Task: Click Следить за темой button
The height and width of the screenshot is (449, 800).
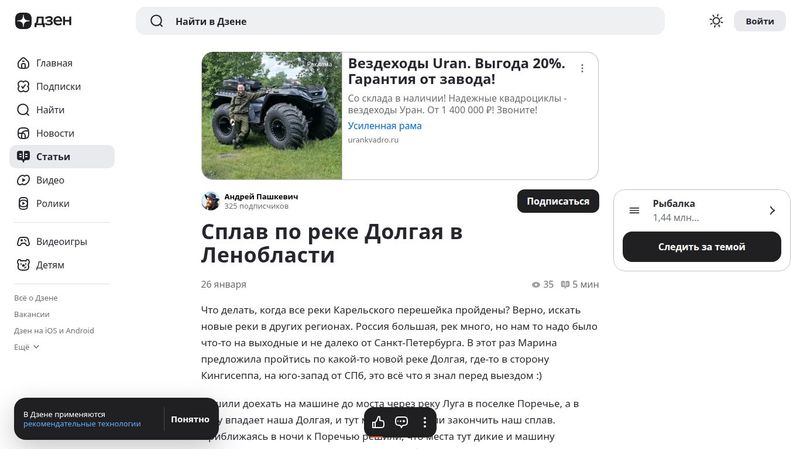Action: [702, 247]
